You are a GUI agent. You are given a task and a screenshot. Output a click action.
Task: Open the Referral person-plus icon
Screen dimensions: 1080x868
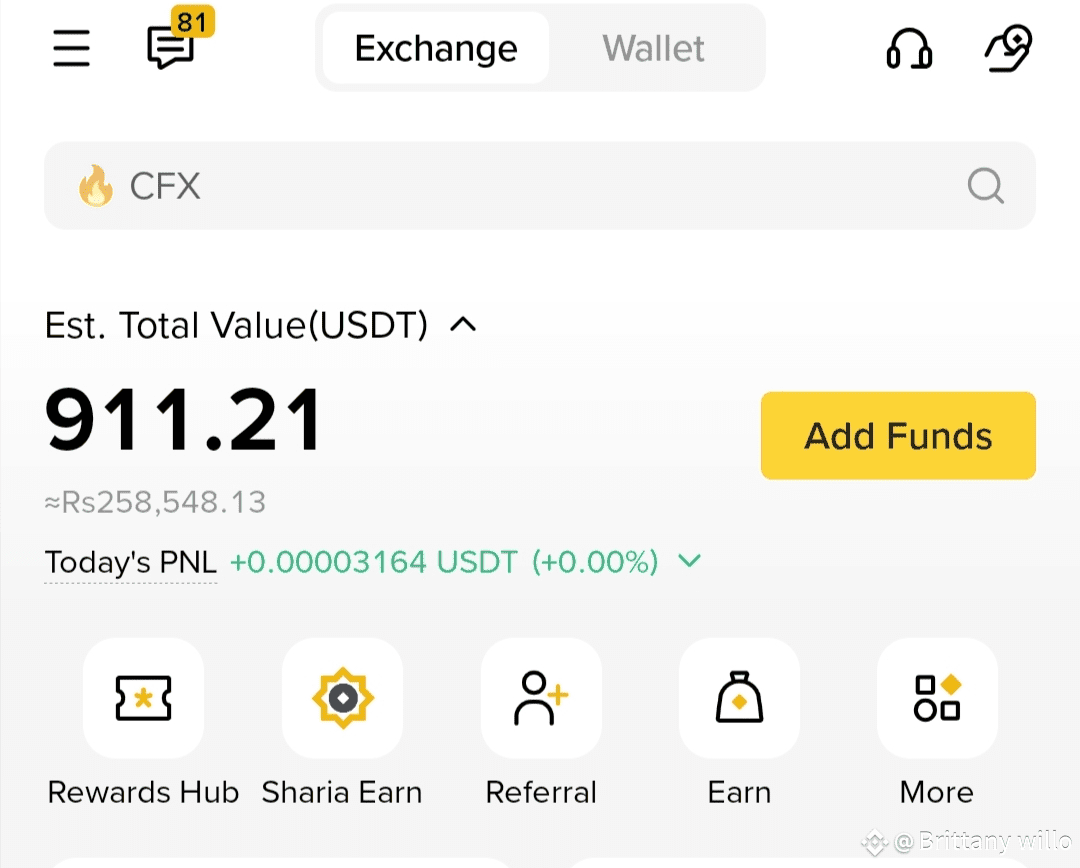(541, 698)
